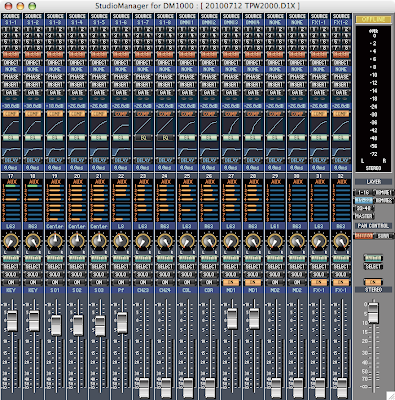Click the DELAY button on channel 19
The height and width of the screenshot is (400, 395).
[x=55, y=160]
